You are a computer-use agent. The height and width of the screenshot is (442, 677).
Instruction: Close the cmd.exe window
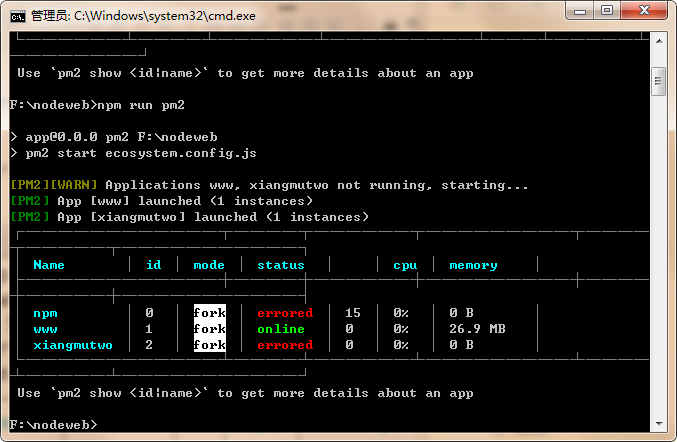(x=643, y=12)
